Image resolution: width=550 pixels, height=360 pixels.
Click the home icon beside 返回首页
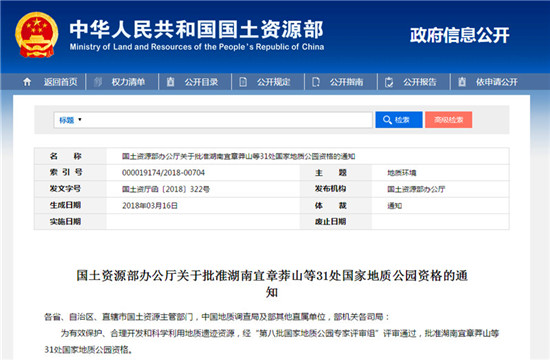tap(27, 82)
